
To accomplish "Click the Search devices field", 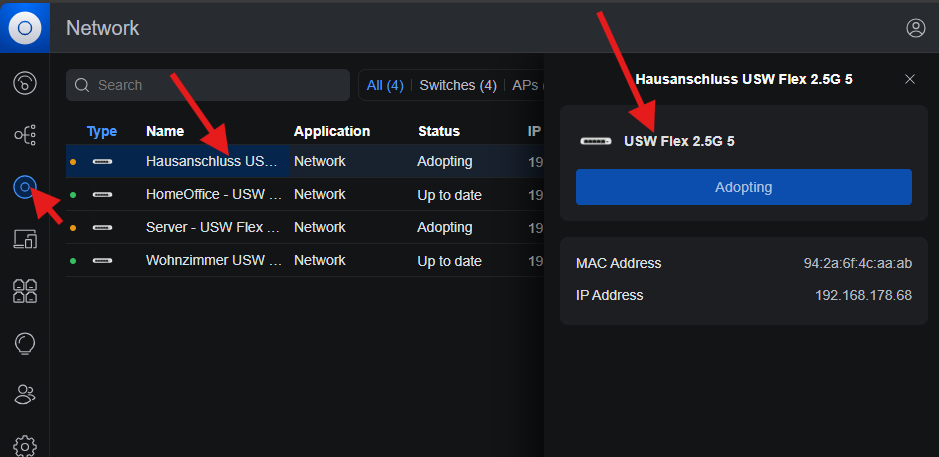I will click(208, 85).
